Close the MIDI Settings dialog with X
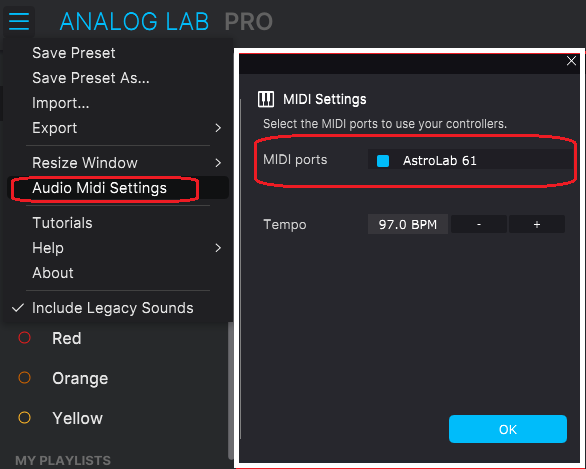Image resolution: width=586 pixels, height=469 pixels. (571, 61)
